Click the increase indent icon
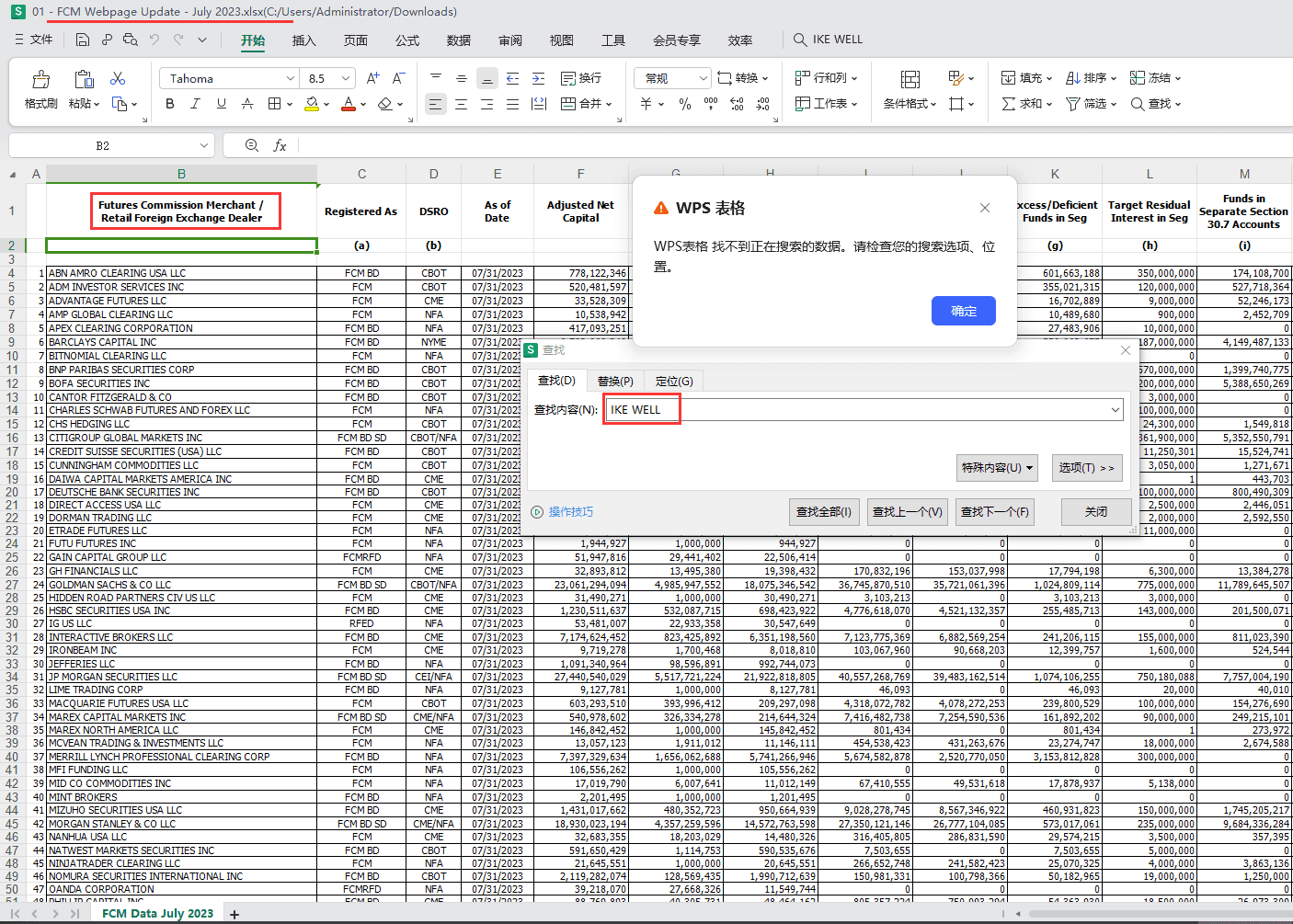1293x924 pixels. (539, 78)
